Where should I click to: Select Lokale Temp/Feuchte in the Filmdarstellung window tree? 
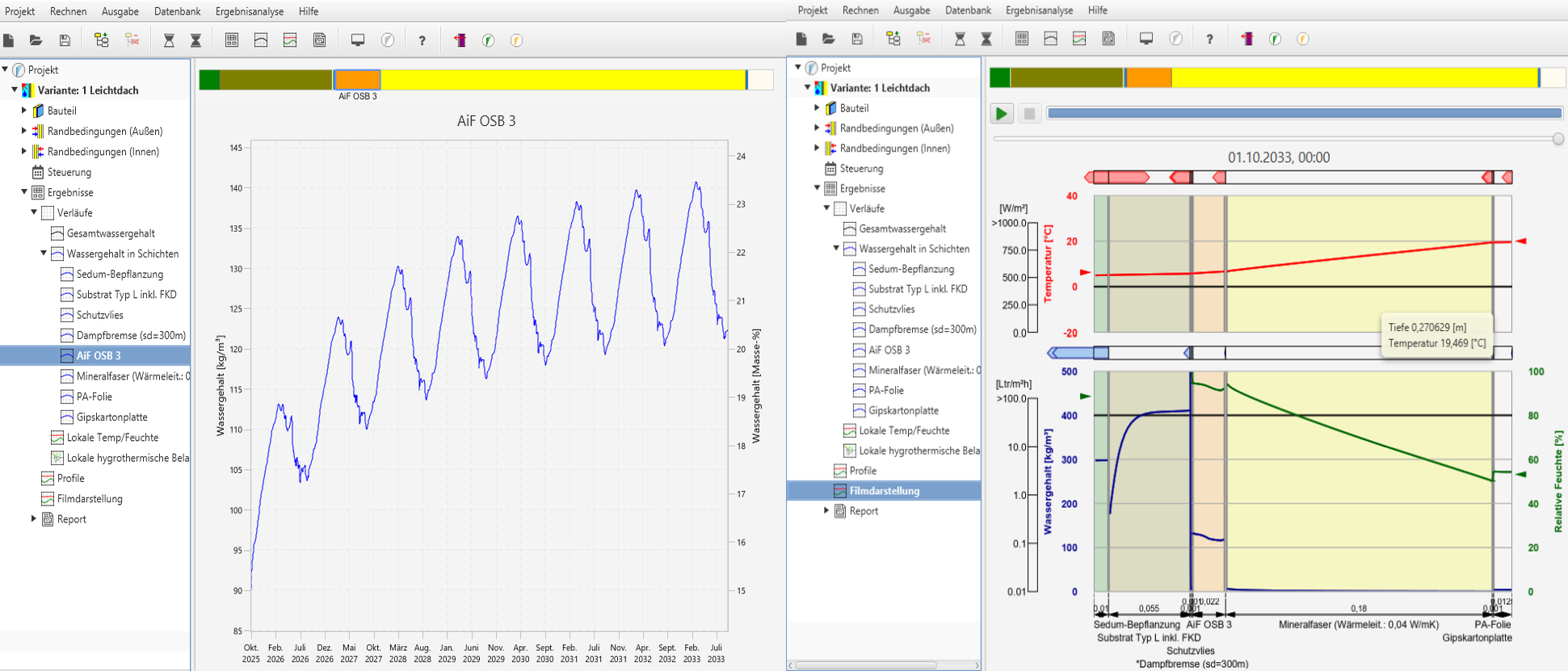pyautogui.click(x=903, y=430)
